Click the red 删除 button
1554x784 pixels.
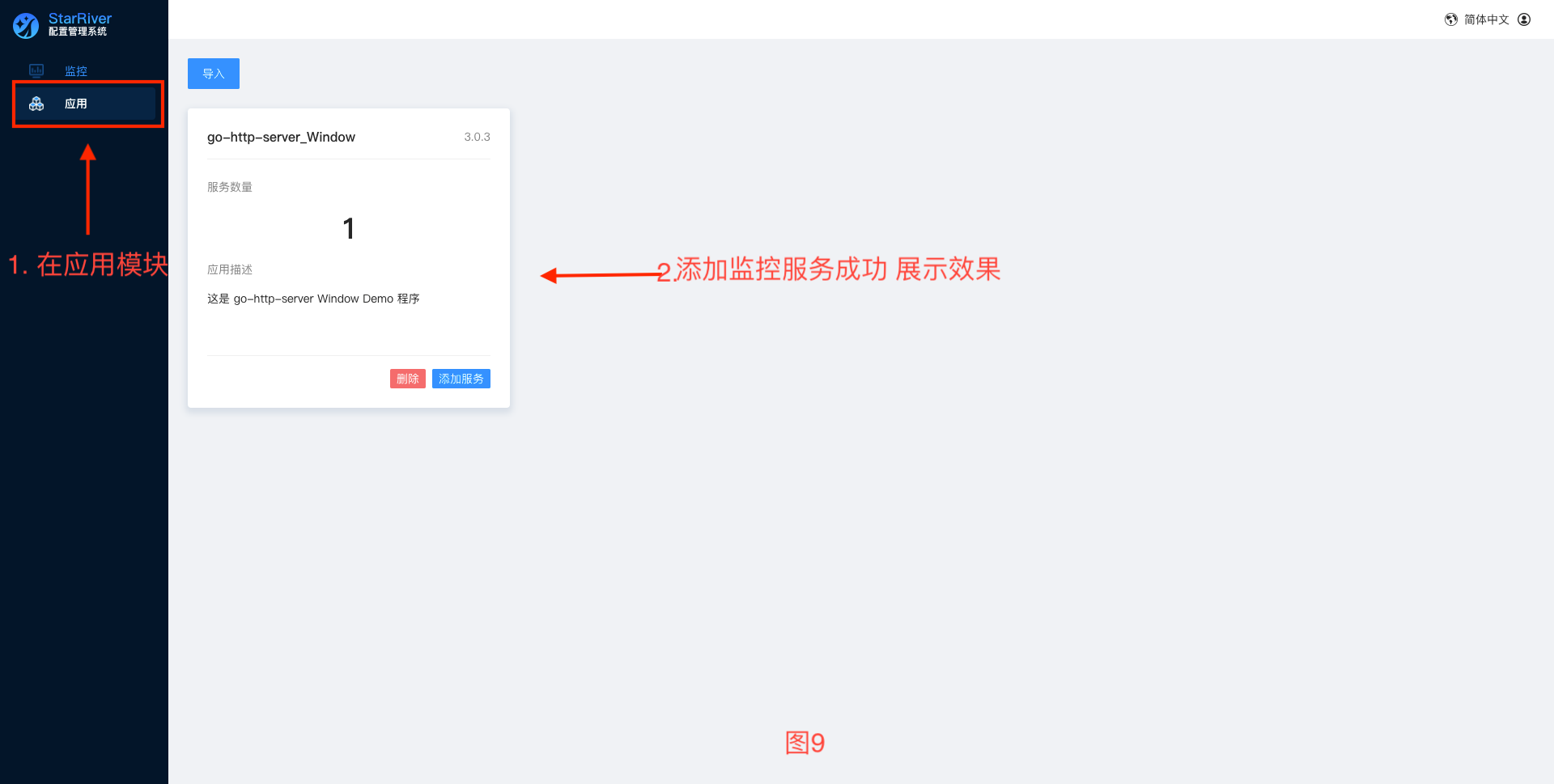(408, 379)
